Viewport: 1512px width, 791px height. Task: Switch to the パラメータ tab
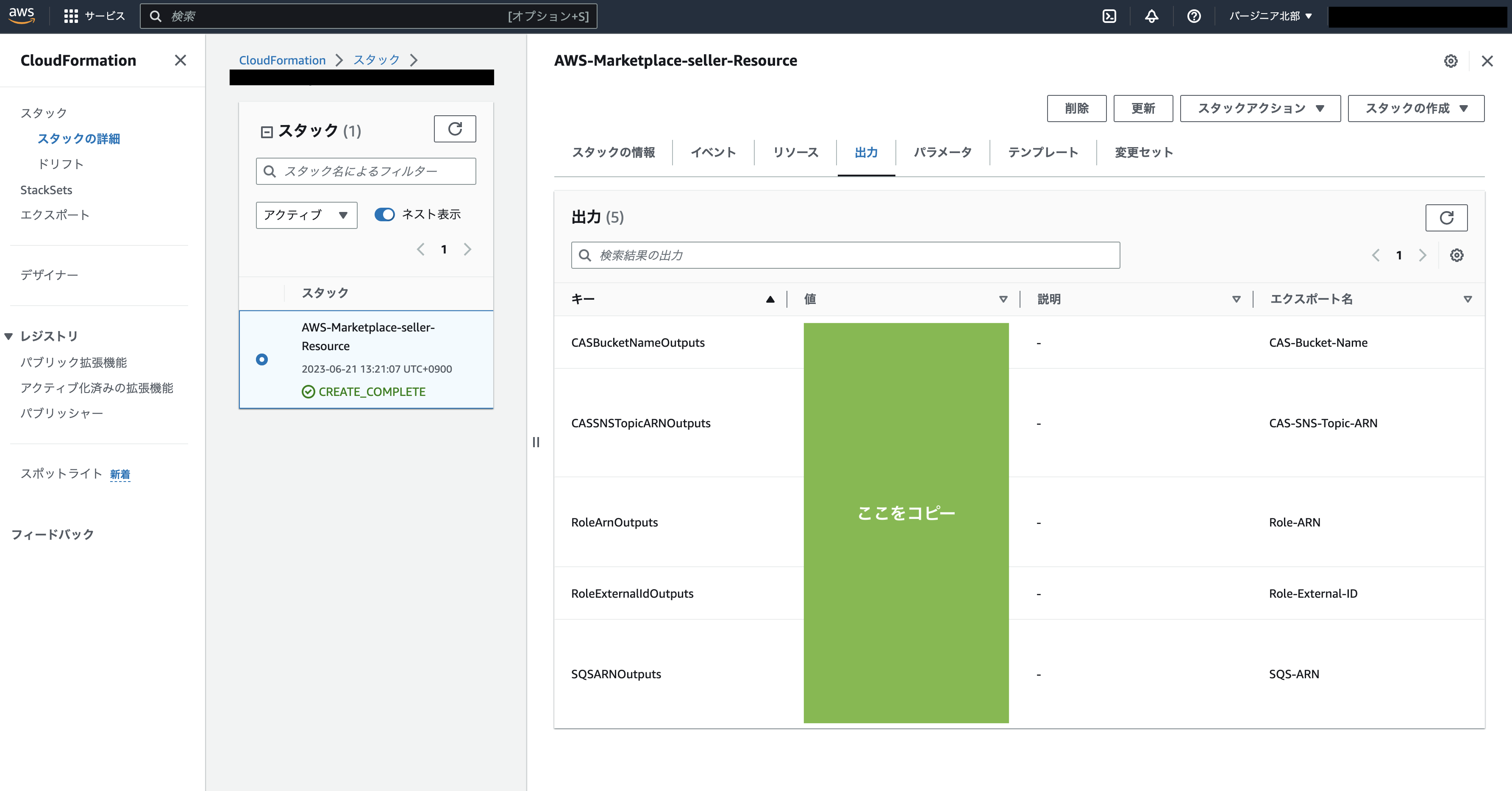point(942,152)
